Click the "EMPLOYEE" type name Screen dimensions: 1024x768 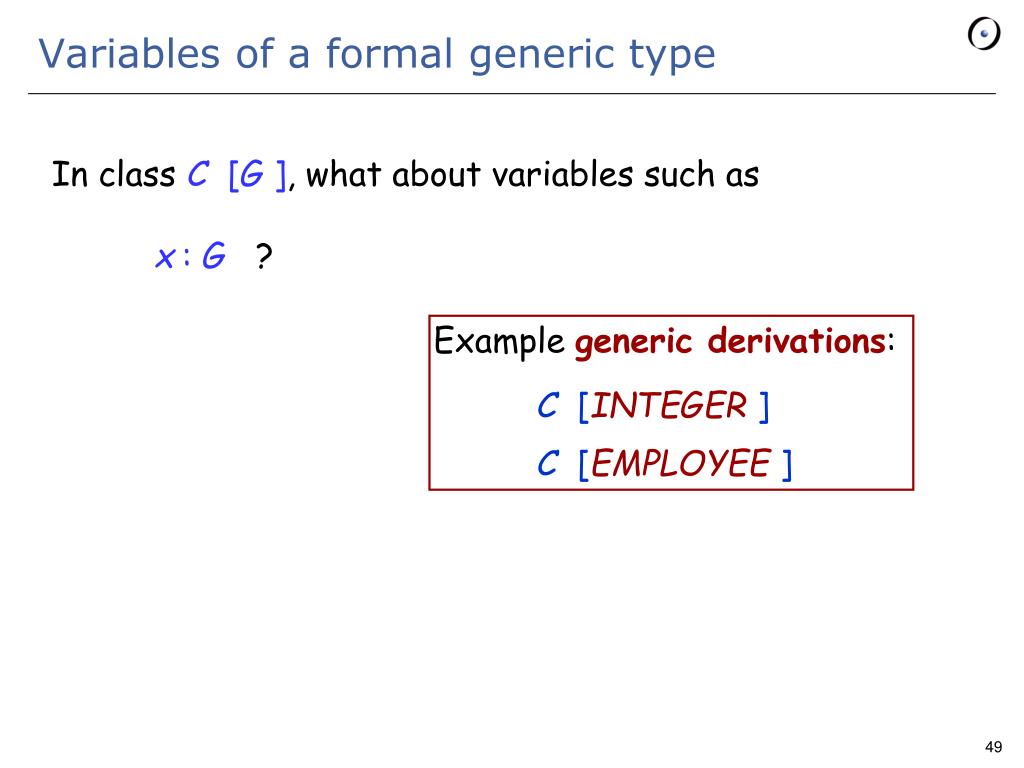click(680, 464)
